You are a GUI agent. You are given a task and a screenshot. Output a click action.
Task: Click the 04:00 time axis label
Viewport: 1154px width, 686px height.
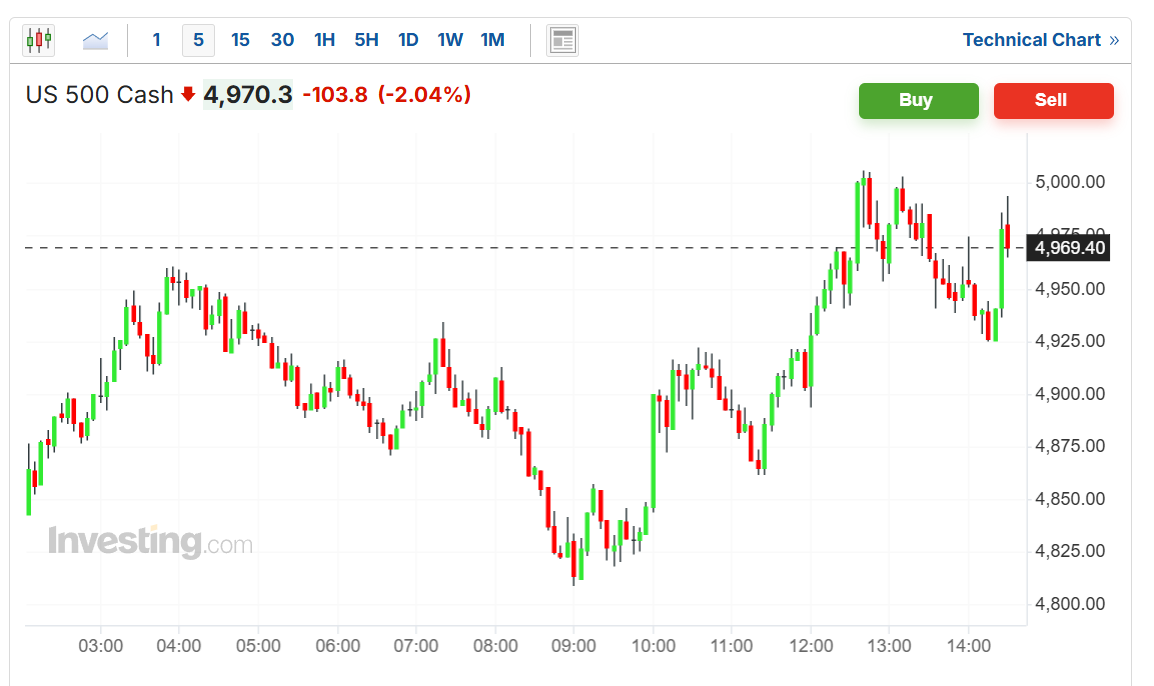(179, 646)
